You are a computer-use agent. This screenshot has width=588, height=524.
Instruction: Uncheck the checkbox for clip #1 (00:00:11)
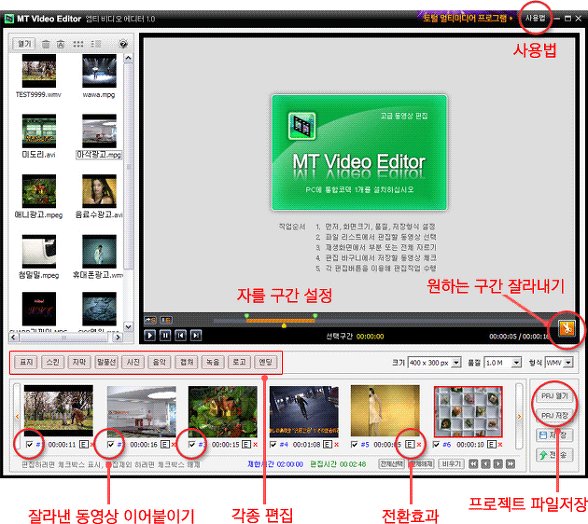point(29,445)
